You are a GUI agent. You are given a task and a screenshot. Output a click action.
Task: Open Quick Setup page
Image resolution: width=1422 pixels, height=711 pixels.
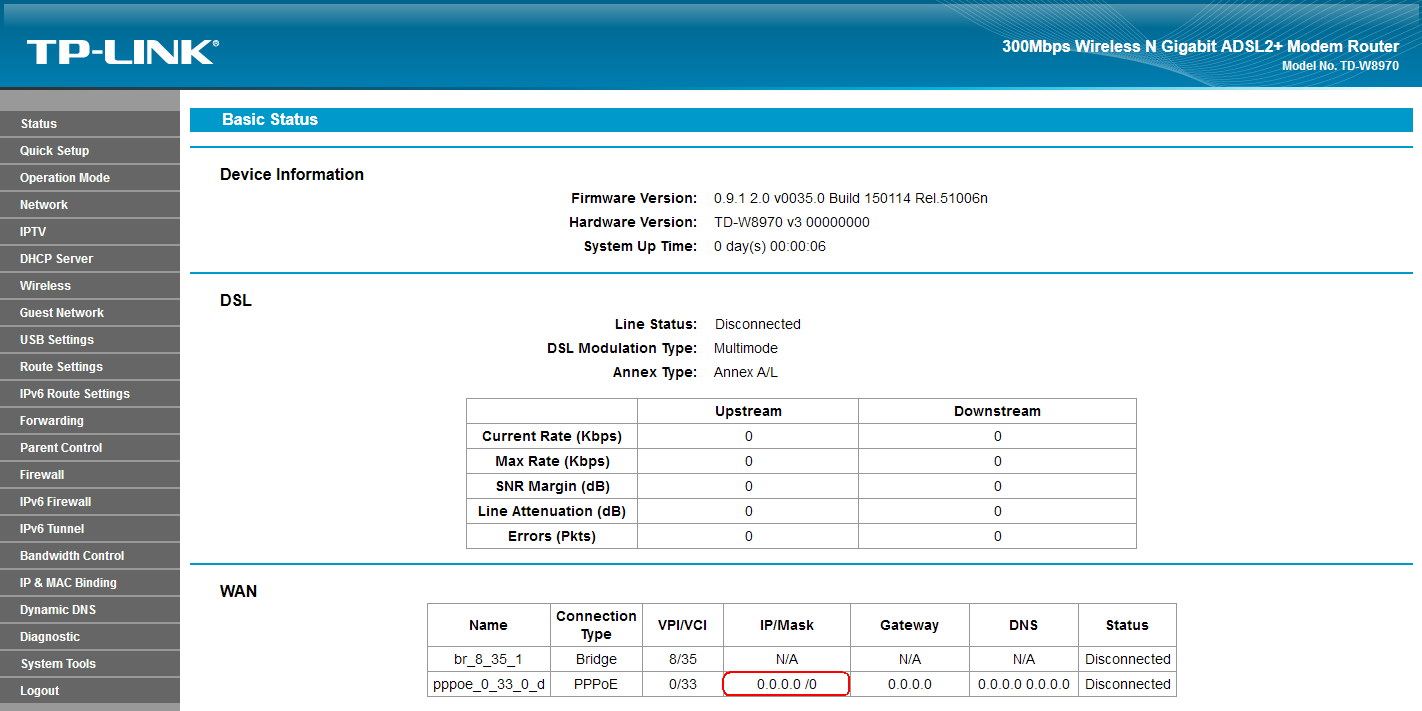pyautogui.click(x=90, y=151)
